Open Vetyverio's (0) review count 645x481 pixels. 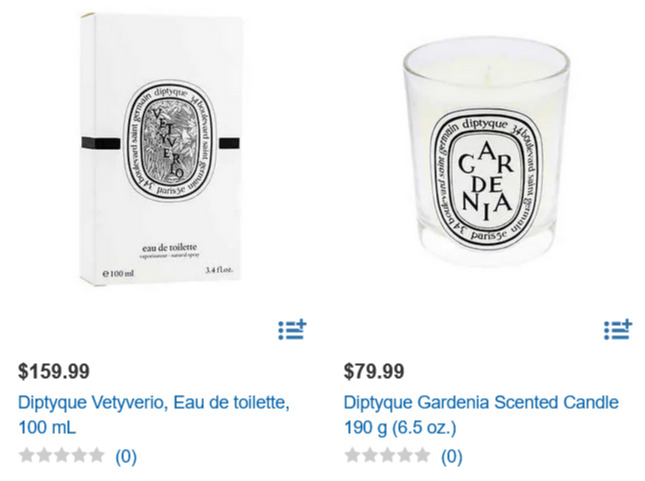[x=126, y=456]
